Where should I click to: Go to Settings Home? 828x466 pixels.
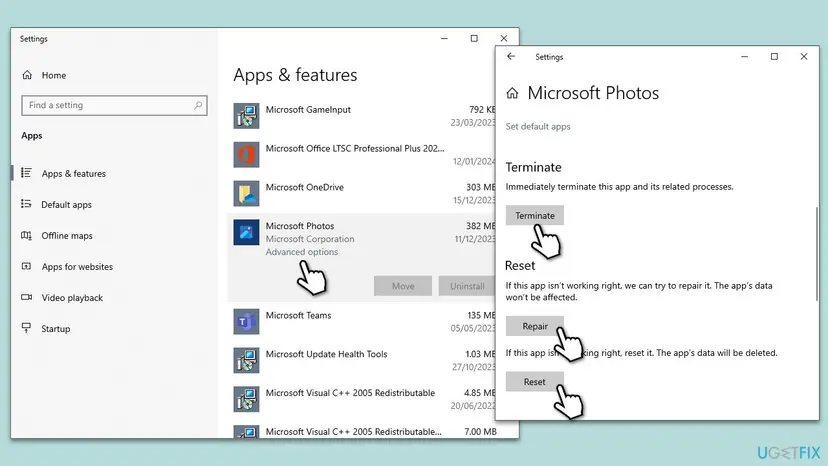pos(54,76)
